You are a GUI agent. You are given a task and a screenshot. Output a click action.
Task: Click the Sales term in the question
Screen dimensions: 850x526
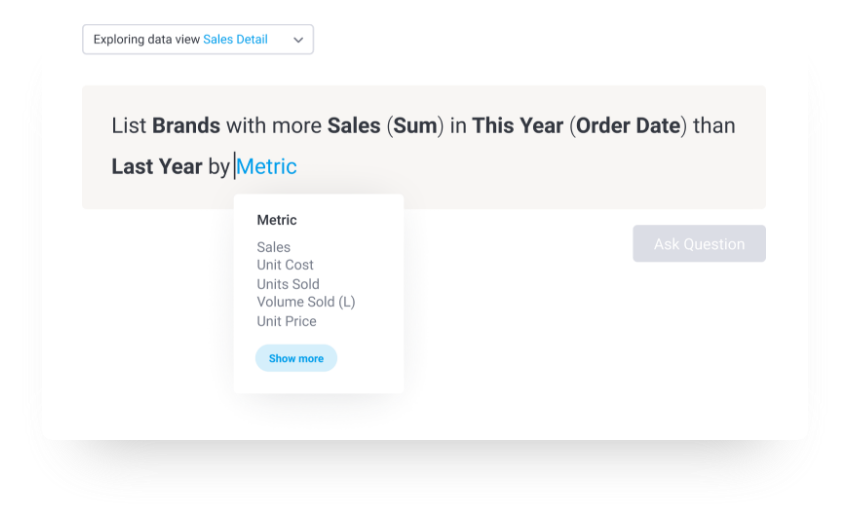pyautogui.click(x=353, y=126)
